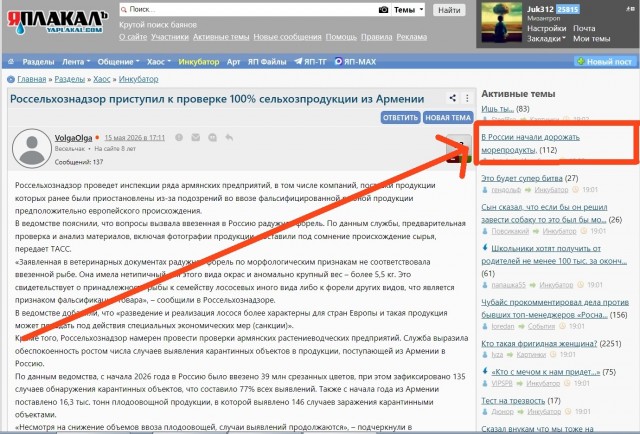Click user icon next to Повсикакий
Viewport: 640px width, 434px height.
[485, 231]
